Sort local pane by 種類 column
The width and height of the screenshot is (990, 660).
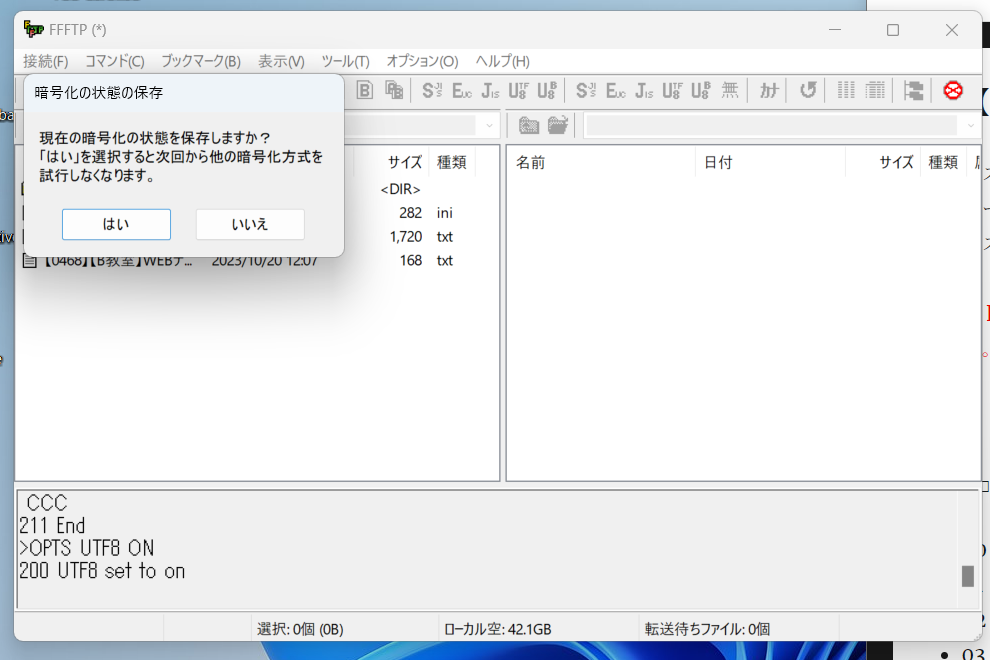click(x=451, y=162)
